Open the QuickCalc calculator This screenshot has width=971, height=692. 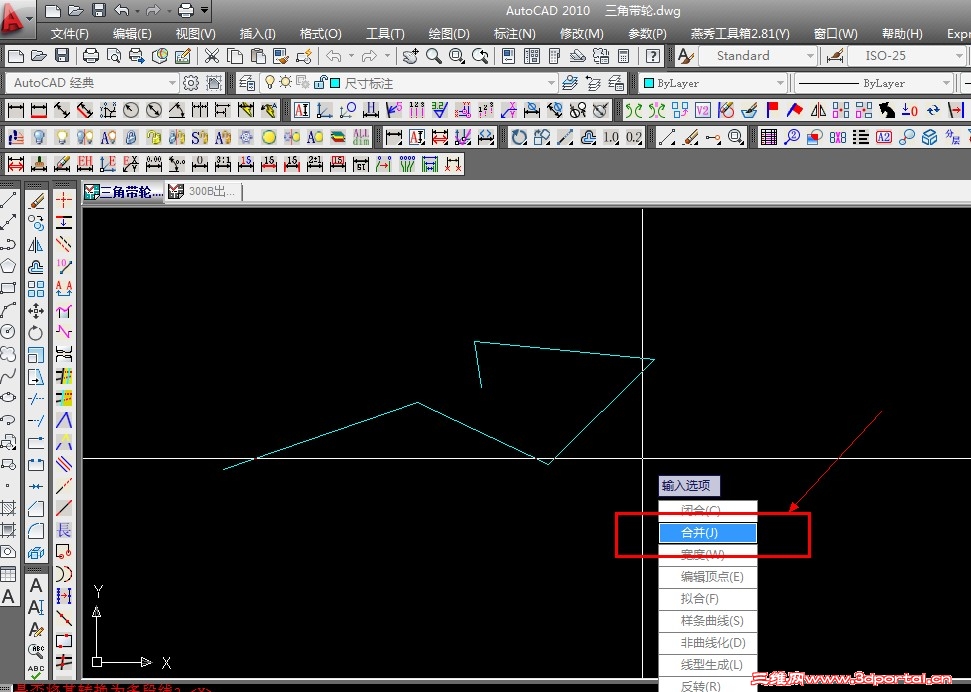(x=624, y=56)
